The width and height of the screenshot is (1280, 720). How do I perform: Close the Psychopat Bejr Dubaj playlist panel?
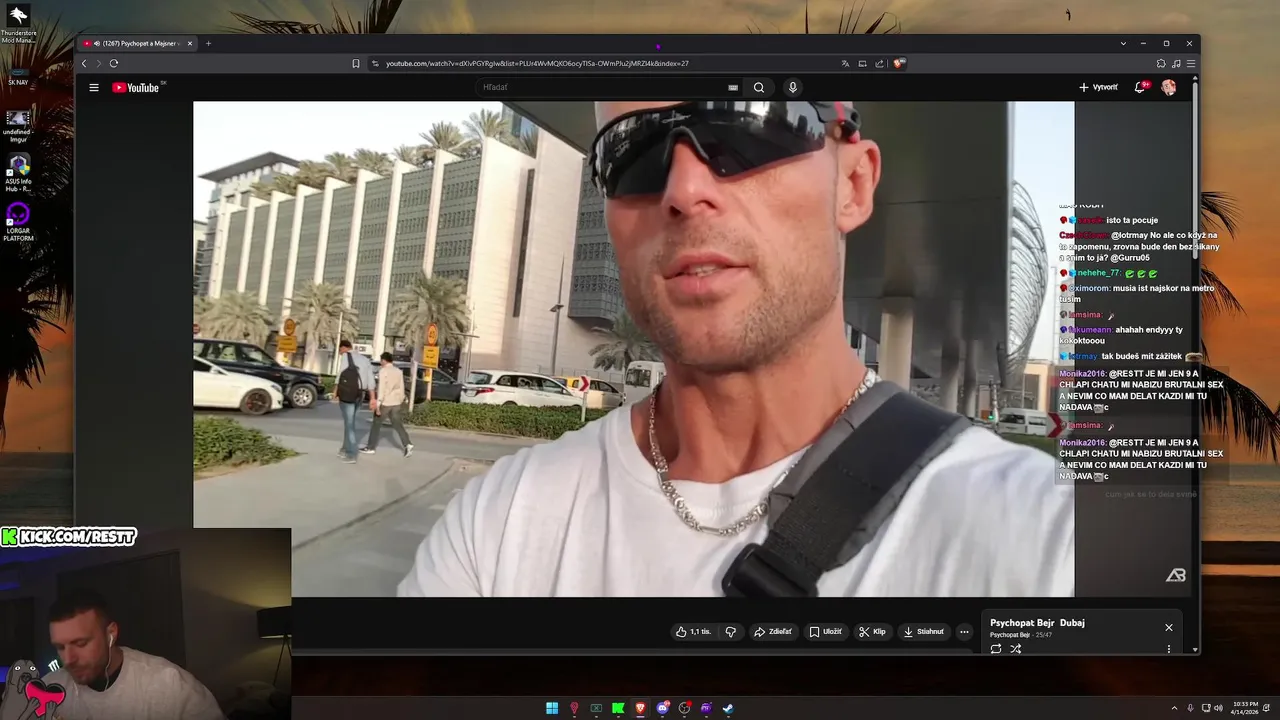(x=1169, y=628)
